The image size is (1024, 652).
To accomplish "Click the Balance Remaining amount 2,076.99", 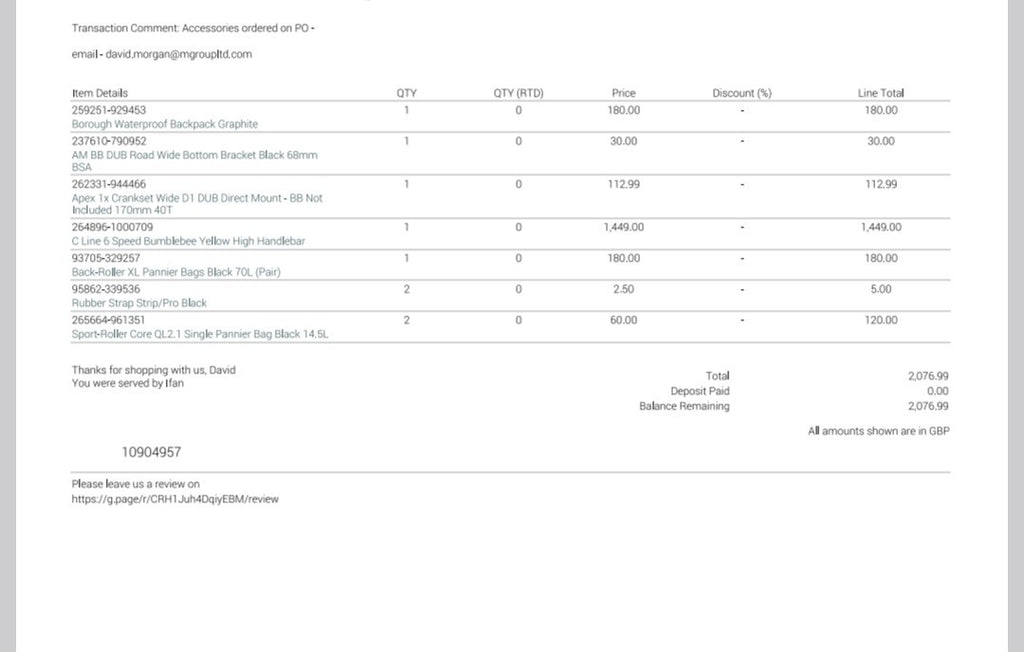I will (x=928, y=406).
